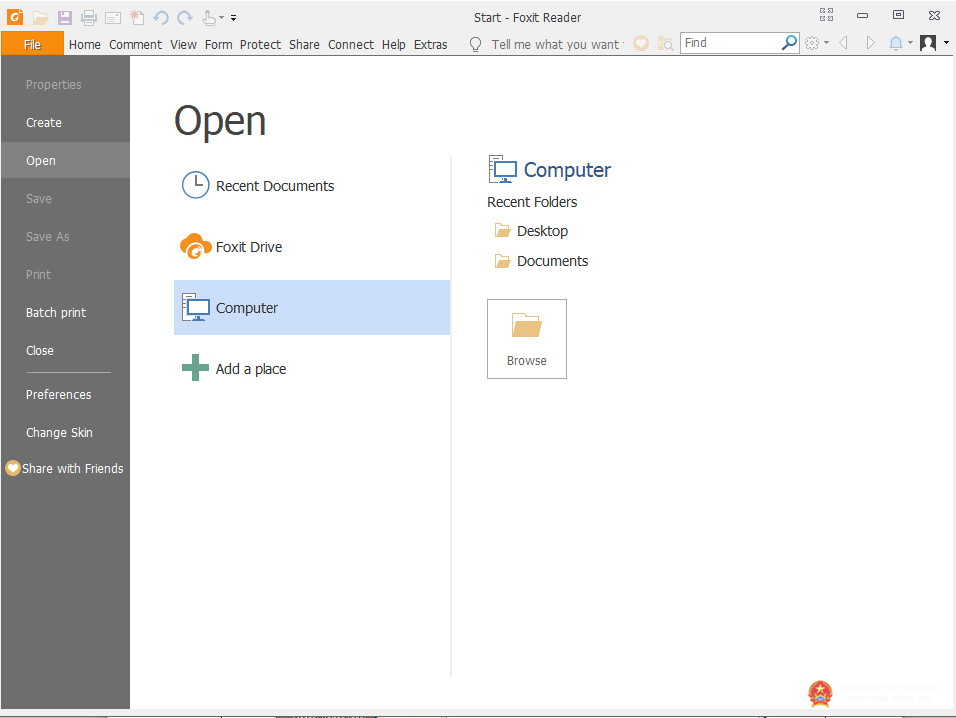Image resolution: width=956 pixels, height=718 pixels.
Task: Choose Change Skin in the sidebar
Action: (65, 432)
